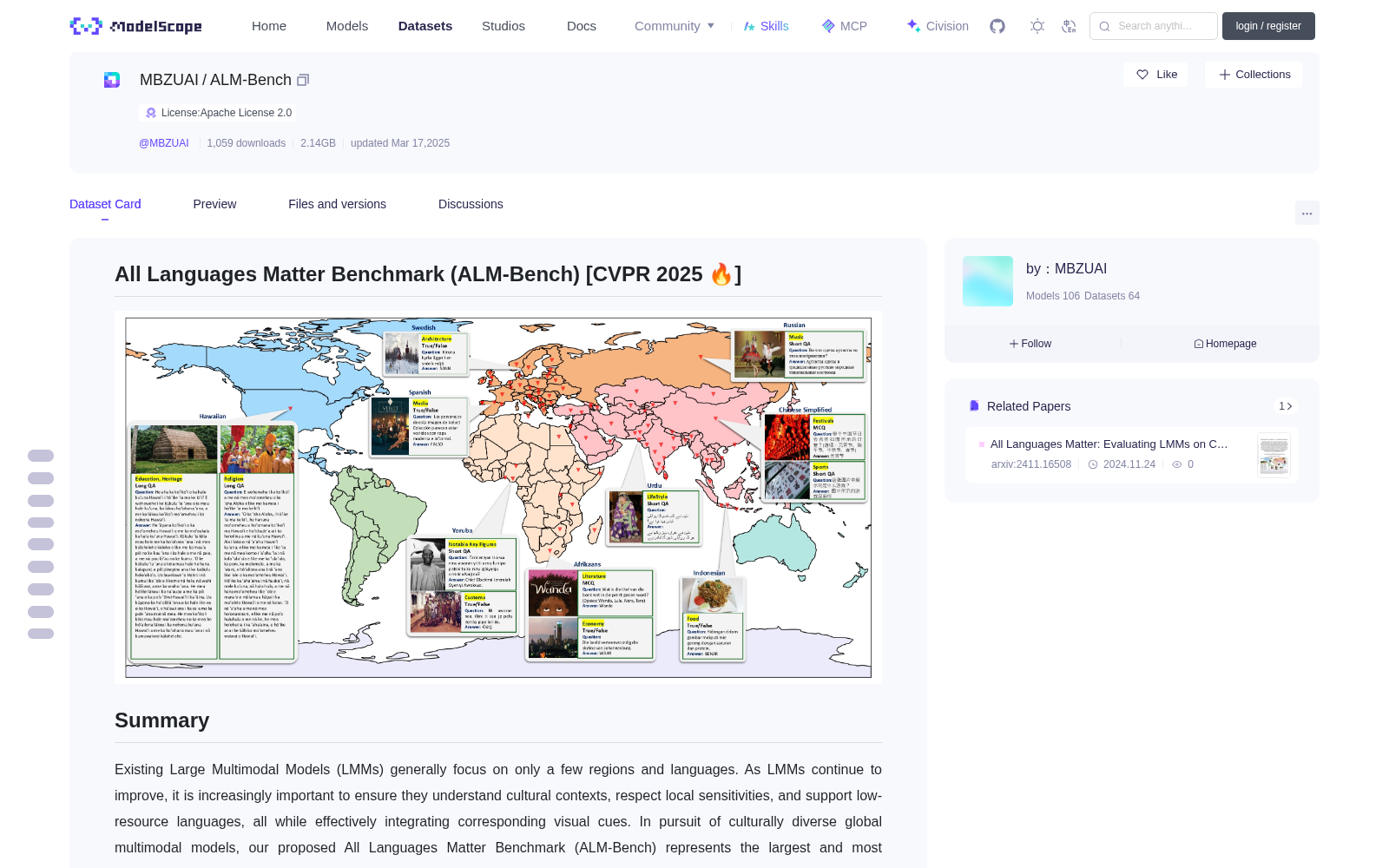
Task: Open the All Languages Matter paper link
Action: point(1109,444)
